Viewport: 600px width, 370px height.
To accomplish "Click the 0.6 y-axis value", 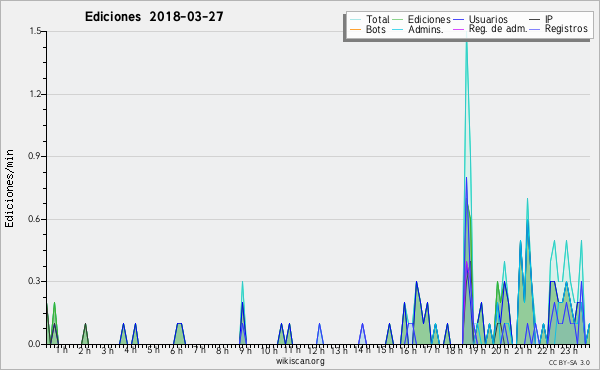I will [34, 219].
